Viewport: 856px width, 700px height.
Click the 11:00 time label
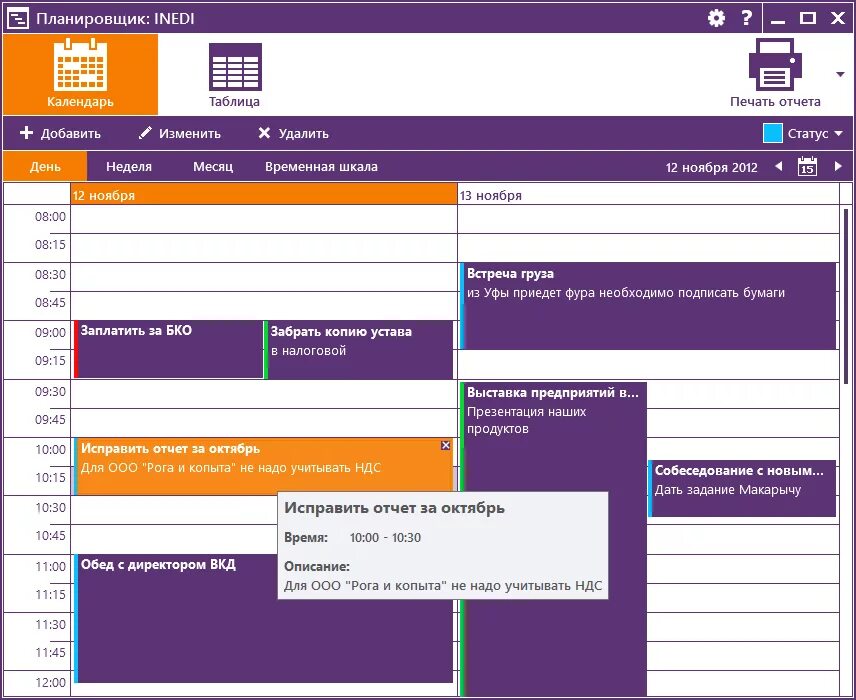pyautogui.click(x=50, y=567)
